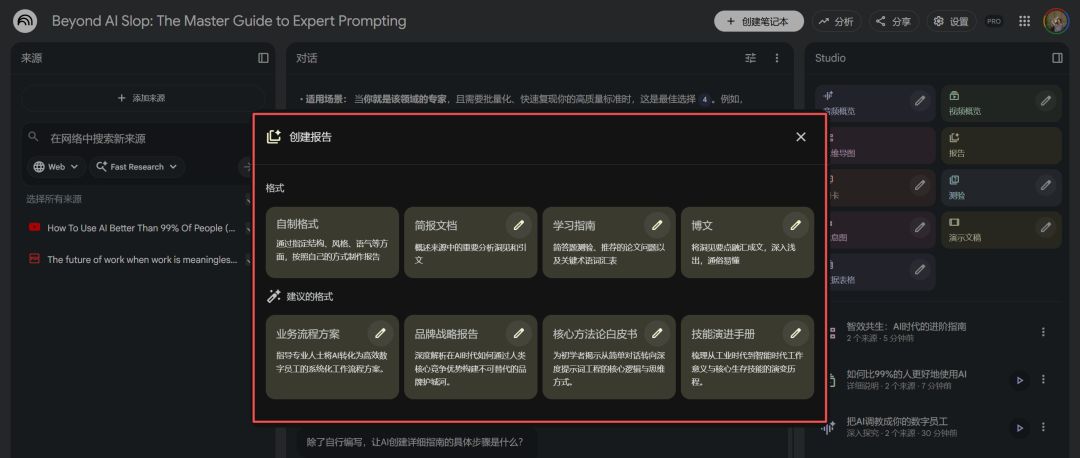This screenshot has width=1080, height=458.
Task: Click edit pencil on 视频概览 Studio tile
Action: coord(1045,101)
